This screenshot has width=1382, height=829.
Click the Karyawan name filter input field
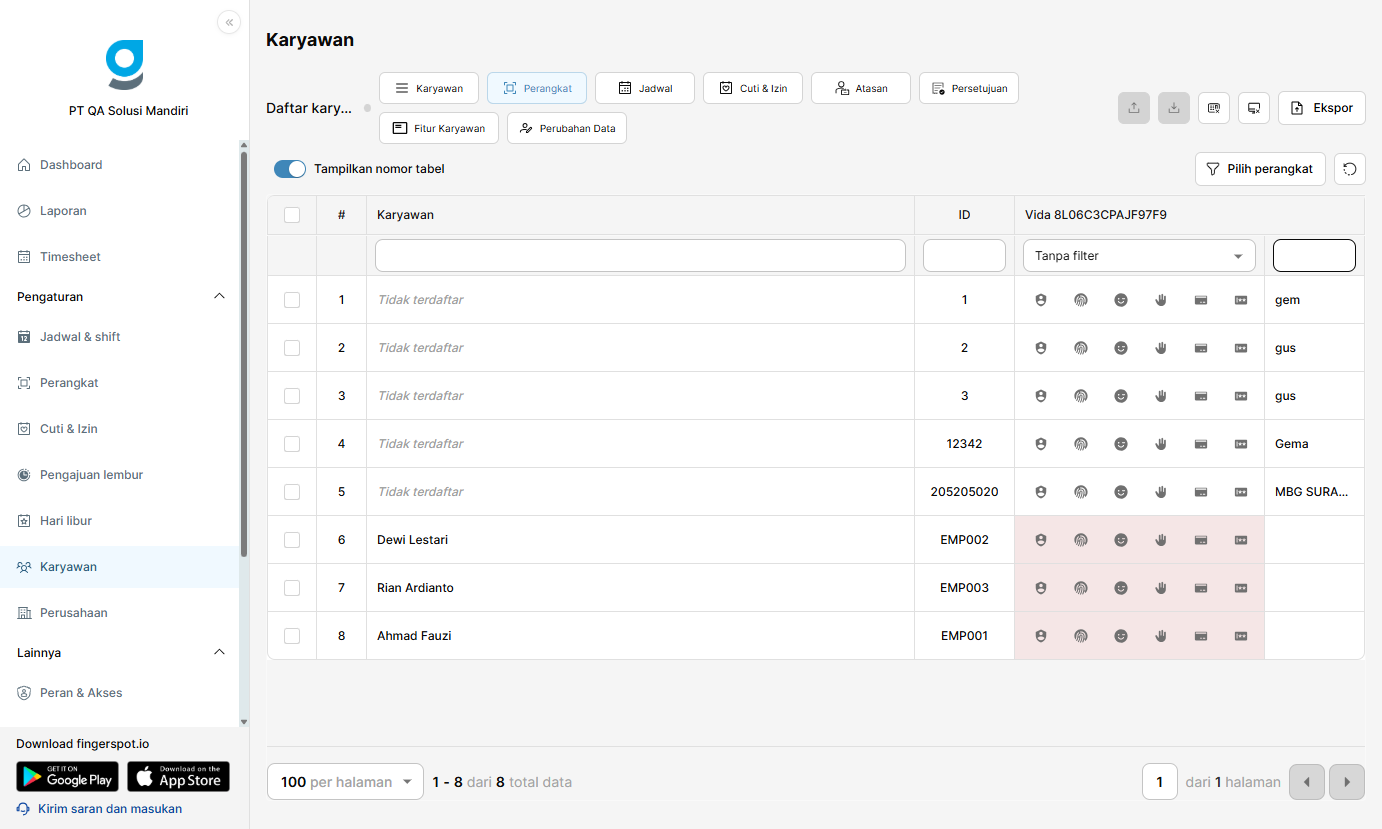coord(640,256)
